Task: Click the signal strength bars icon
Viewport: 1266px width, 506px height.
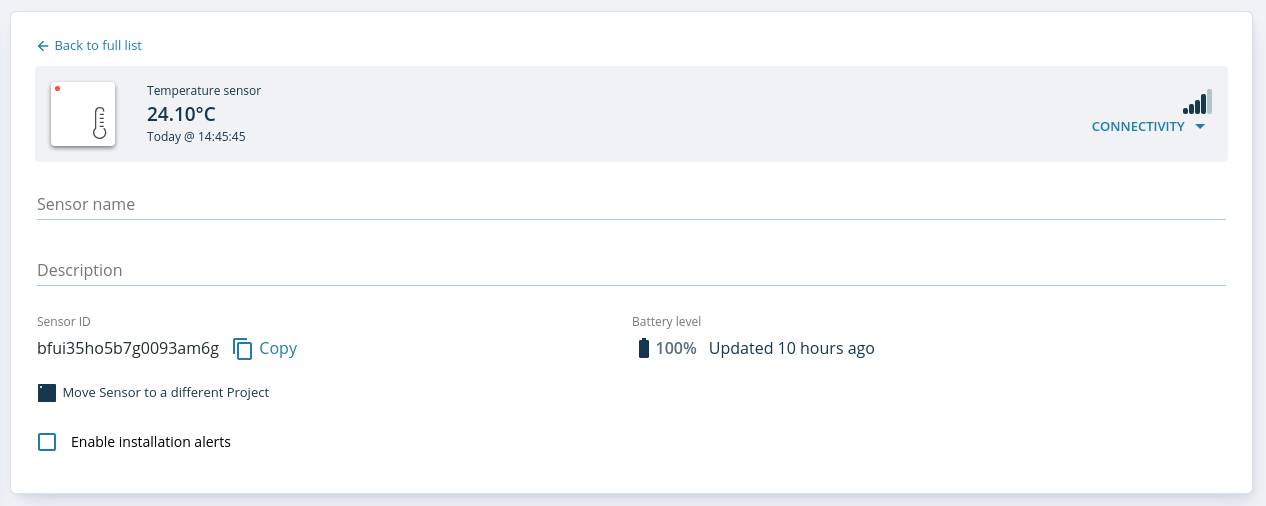Action: [x=1197, y=101]
